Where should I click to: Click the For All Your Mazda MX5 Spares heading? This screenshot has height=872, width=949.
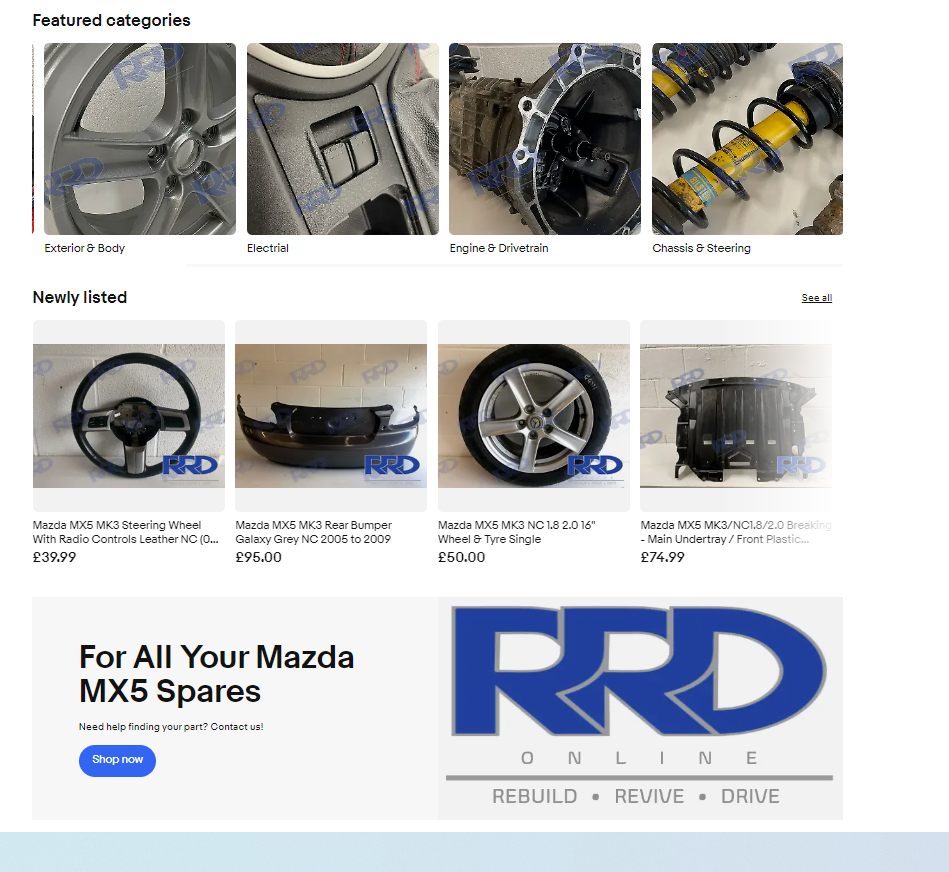pos(217,674)
